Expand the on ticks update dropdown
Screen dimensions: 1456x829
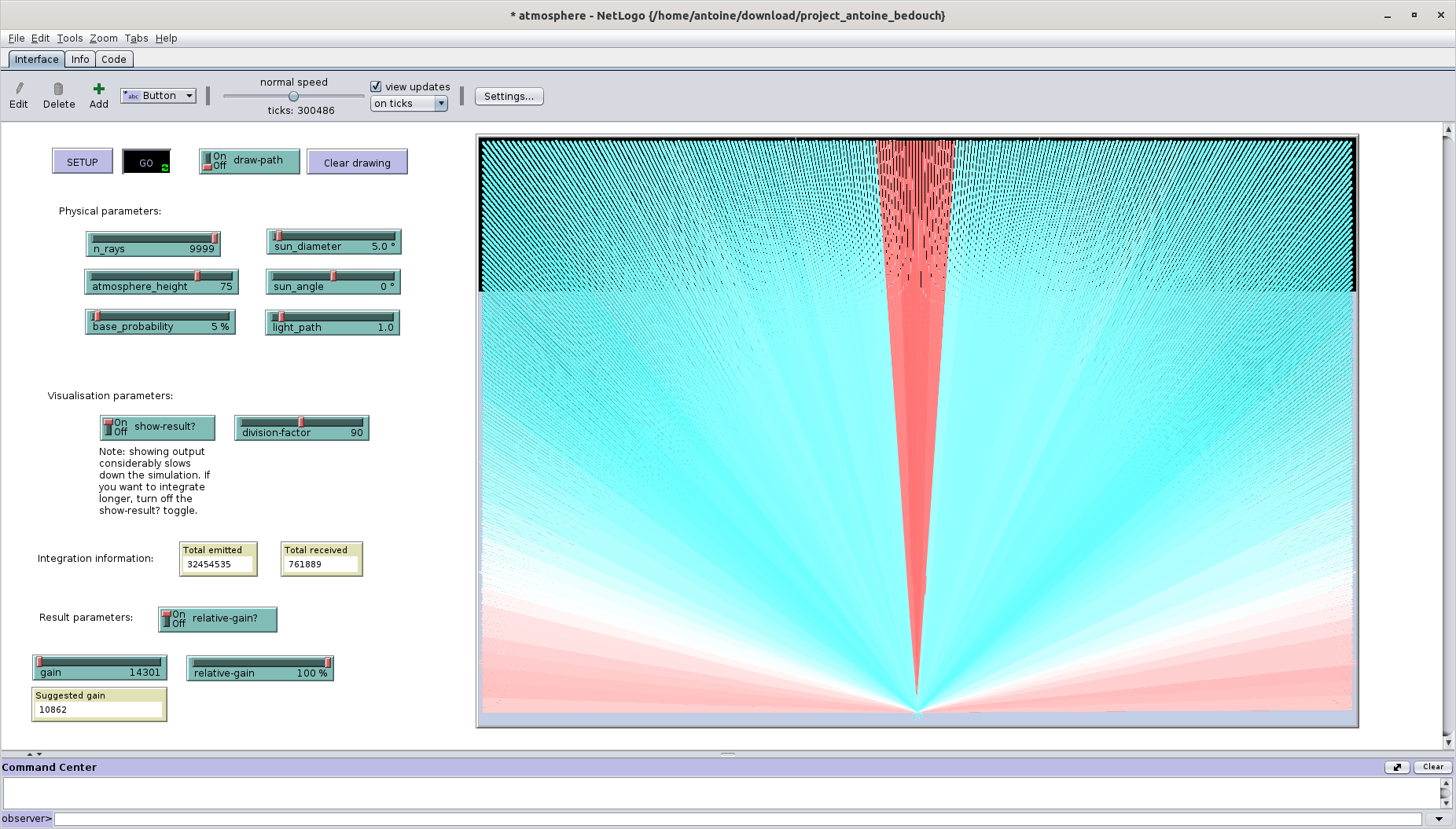pos(409,104)
